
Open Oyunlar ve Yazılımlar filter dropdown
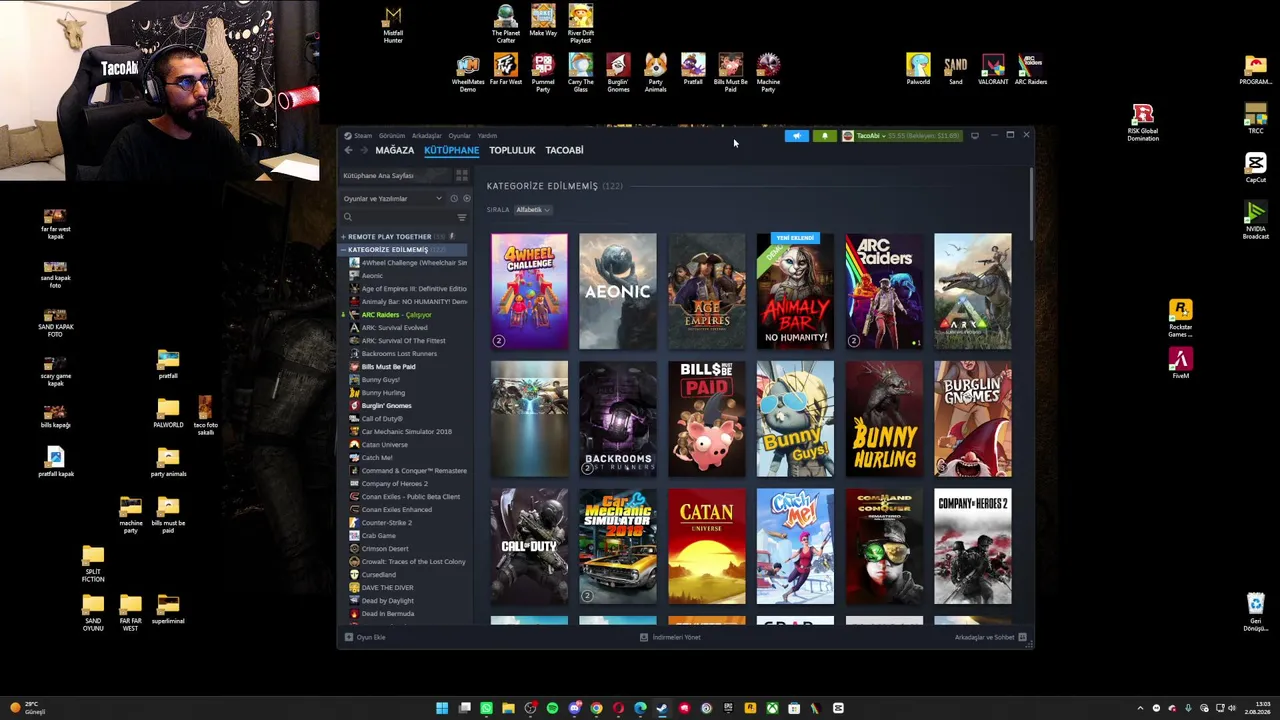coord(392,199)
